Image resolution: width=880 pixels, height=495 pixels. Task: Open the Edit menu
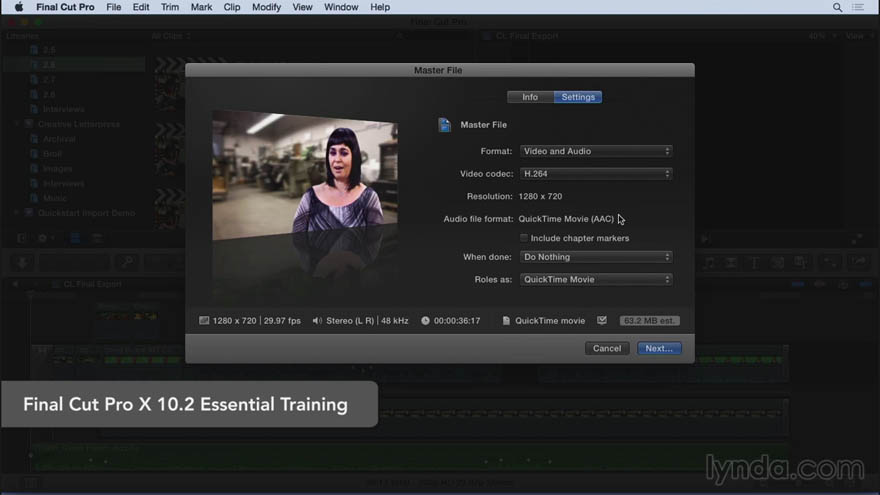click(140, 7)
